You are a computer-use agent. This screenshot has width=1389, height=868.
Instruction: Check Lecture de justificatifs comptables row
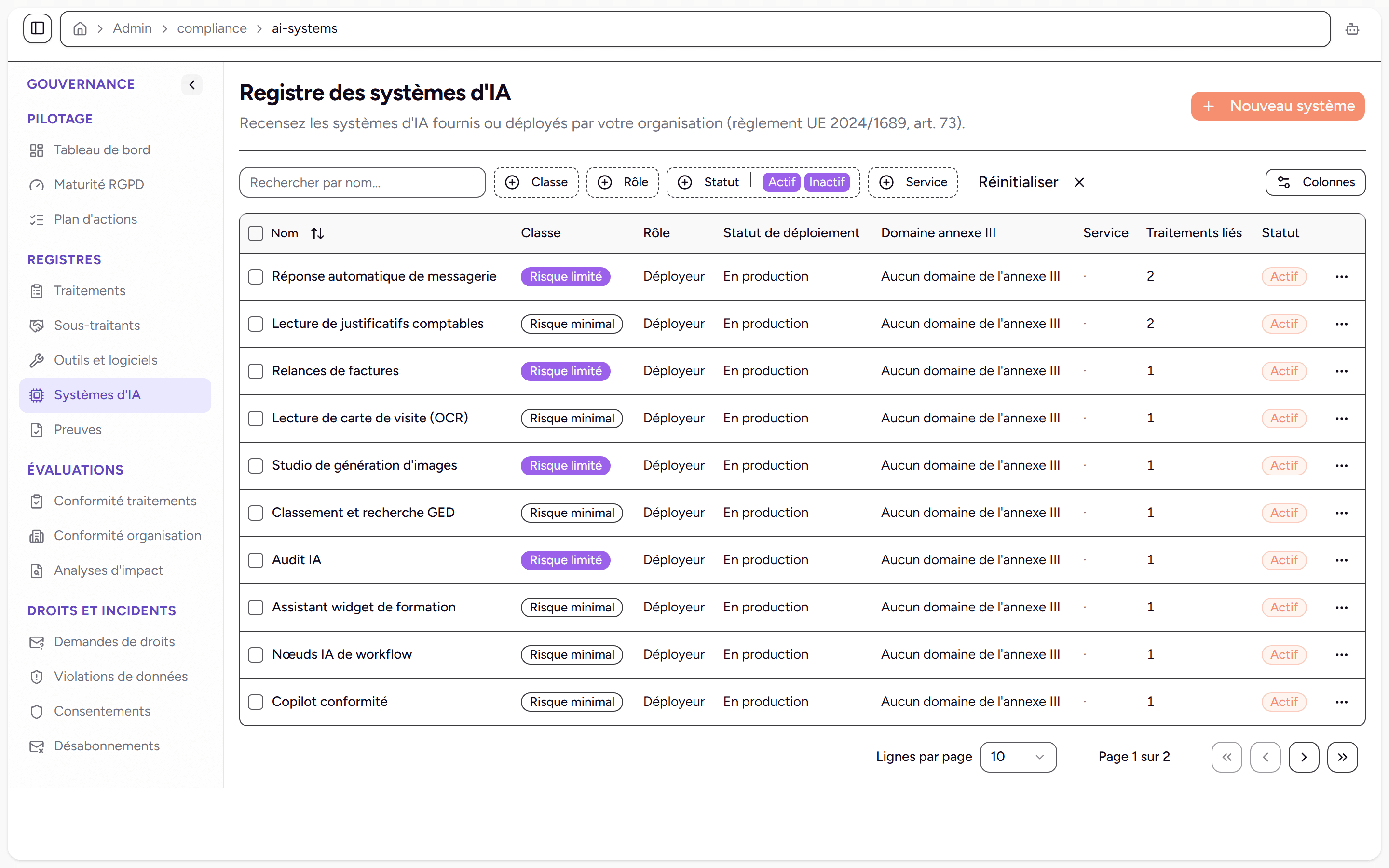(x=256, y=324)
